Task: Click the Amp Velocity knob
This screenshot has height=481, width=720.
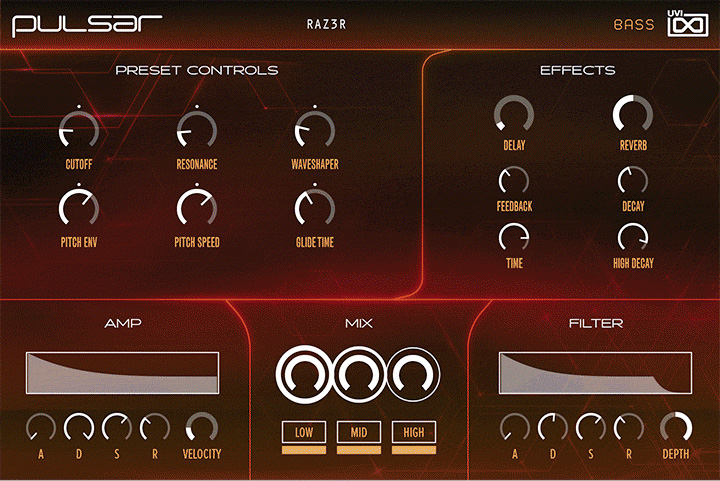Action: [202, 428]
